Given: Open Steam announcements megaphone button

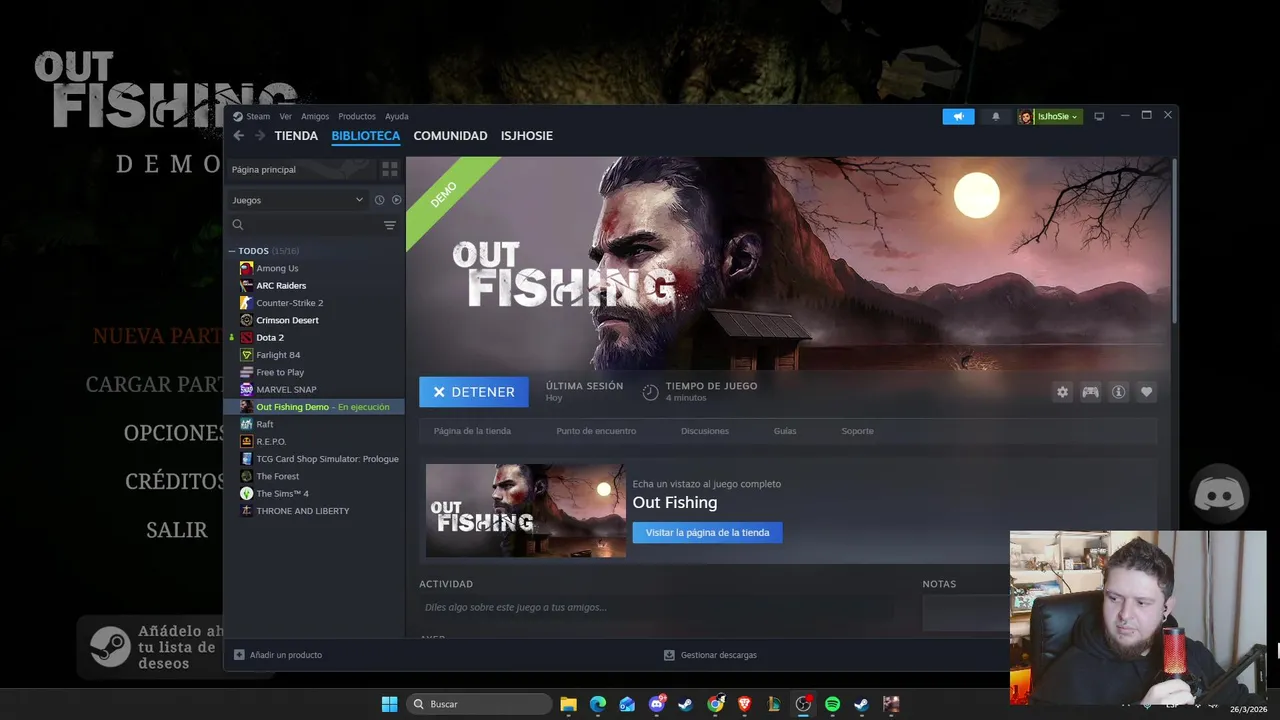Looking at the screenshot, I should [958, 116].
